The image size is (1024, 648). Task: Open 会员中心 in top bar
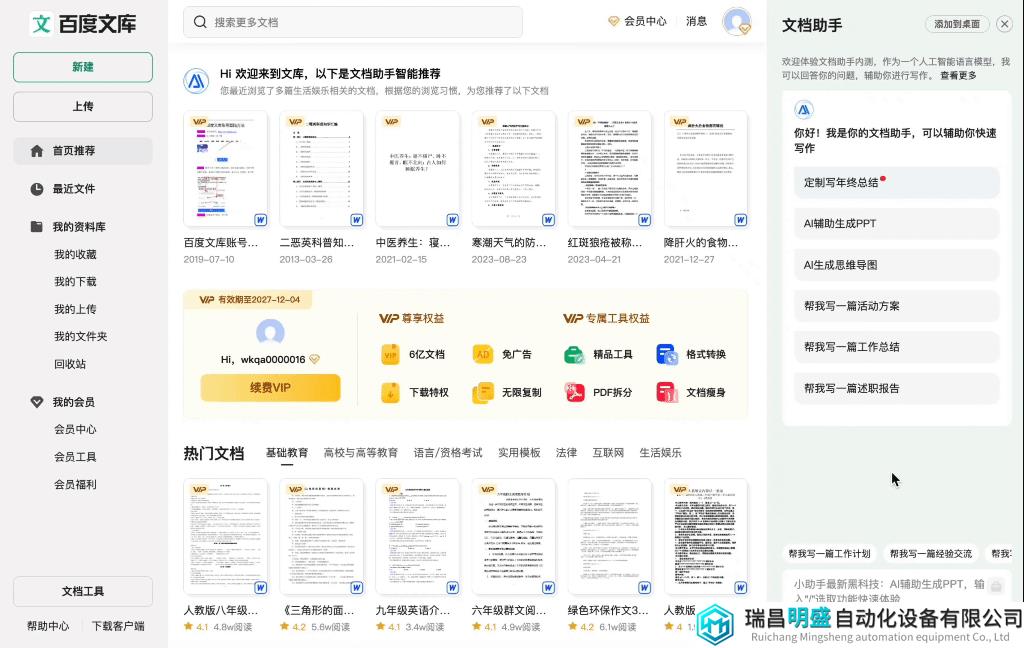coord(645,21)
